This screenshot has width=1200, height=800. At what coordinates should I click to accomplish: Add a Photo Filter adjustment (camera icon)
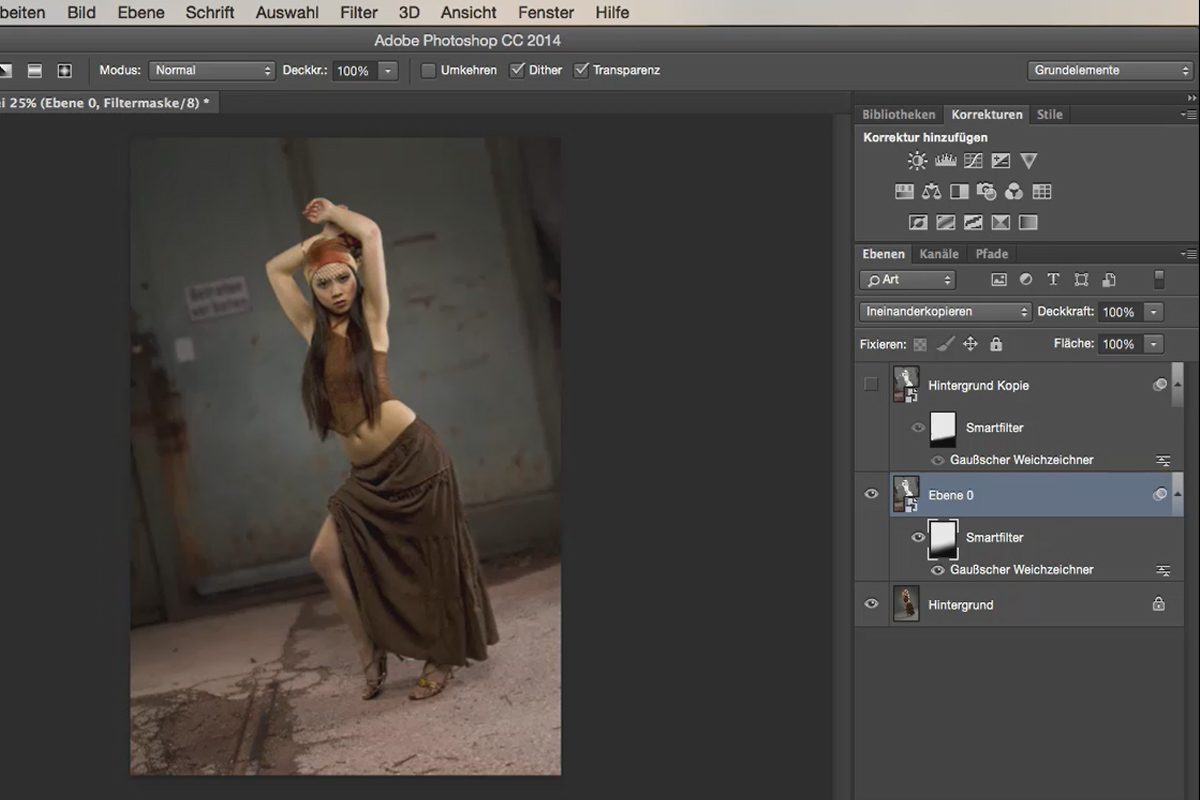986,192
